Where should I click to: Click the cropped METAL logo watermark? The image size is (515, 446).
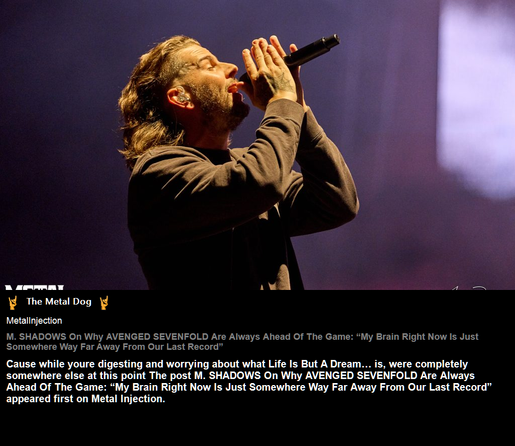pos(34,287)
